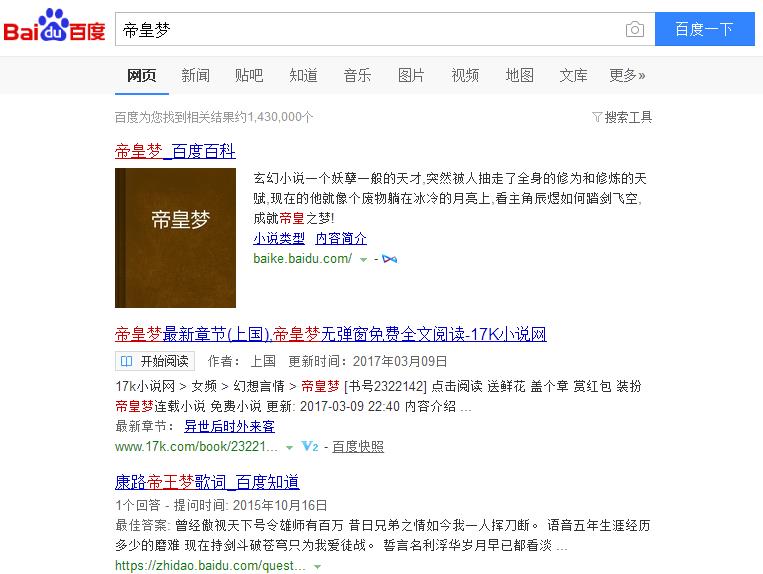The width and height of the screenshot is (763, 574).
Task: Open the 更多» menu
Action: 627,75
